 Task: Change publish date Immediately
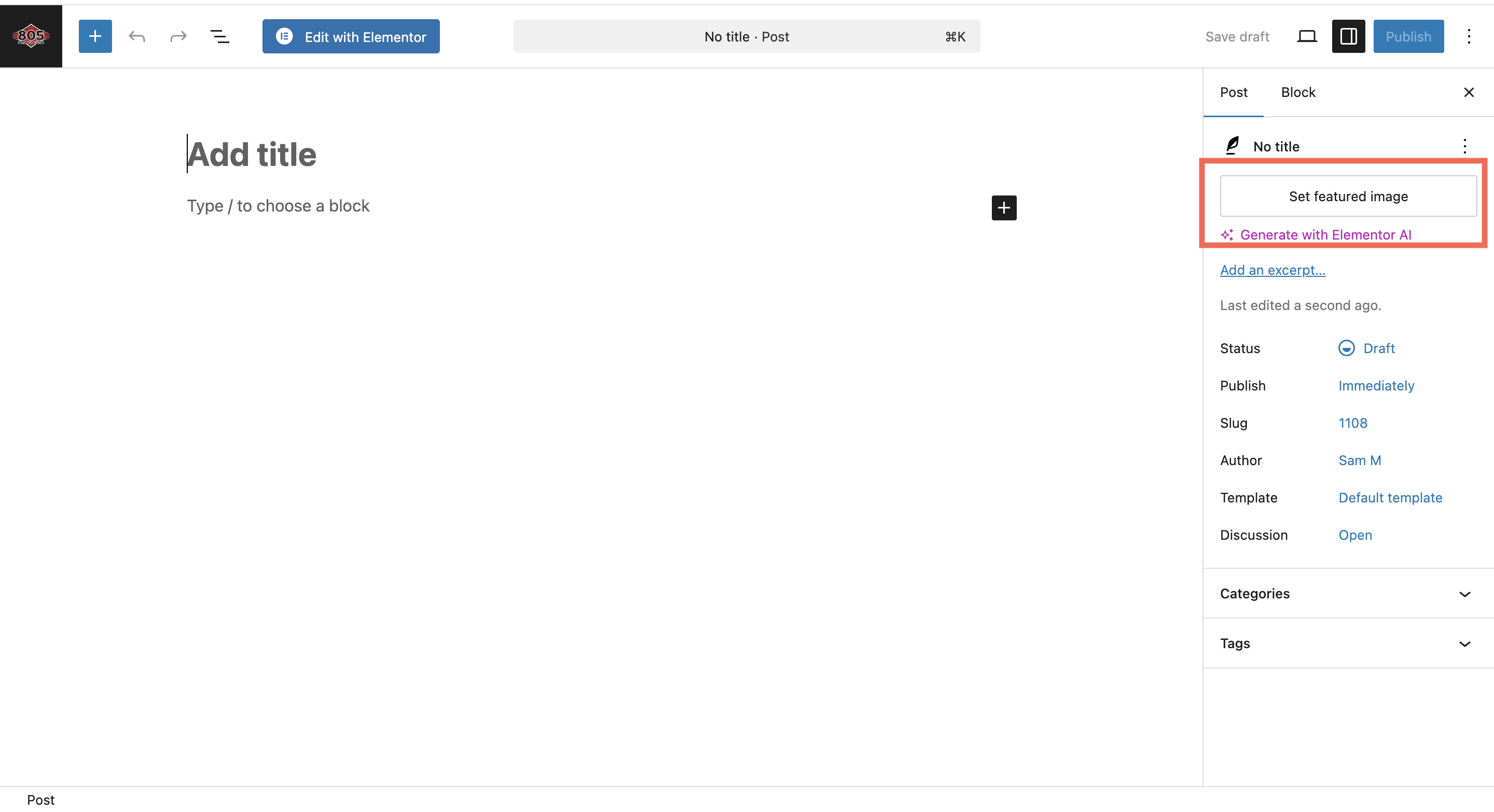[x=1376, y=385]
